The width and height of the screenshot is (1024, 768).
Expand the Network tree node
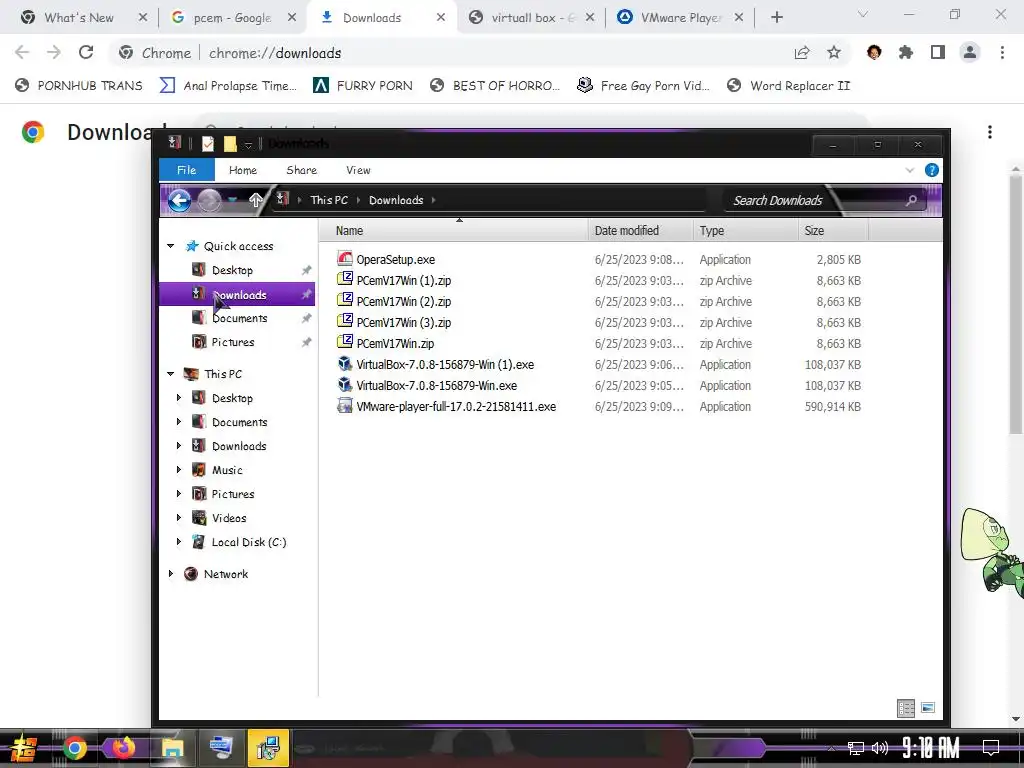point(170,574)
